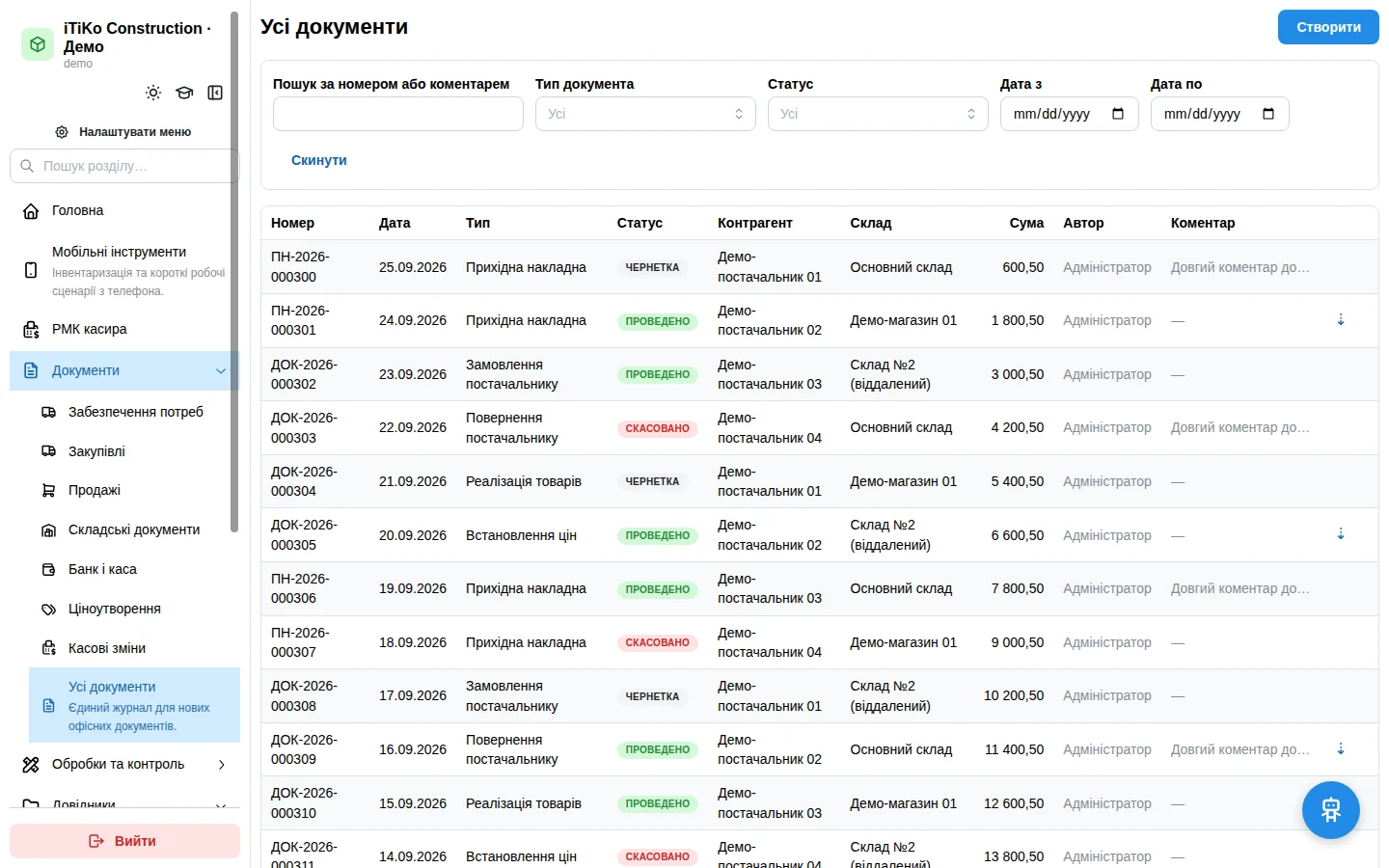The width and height of the screenshot is (1389, 868).
Task: Collapse the Документи section chevron
Action: click(221, 371)
